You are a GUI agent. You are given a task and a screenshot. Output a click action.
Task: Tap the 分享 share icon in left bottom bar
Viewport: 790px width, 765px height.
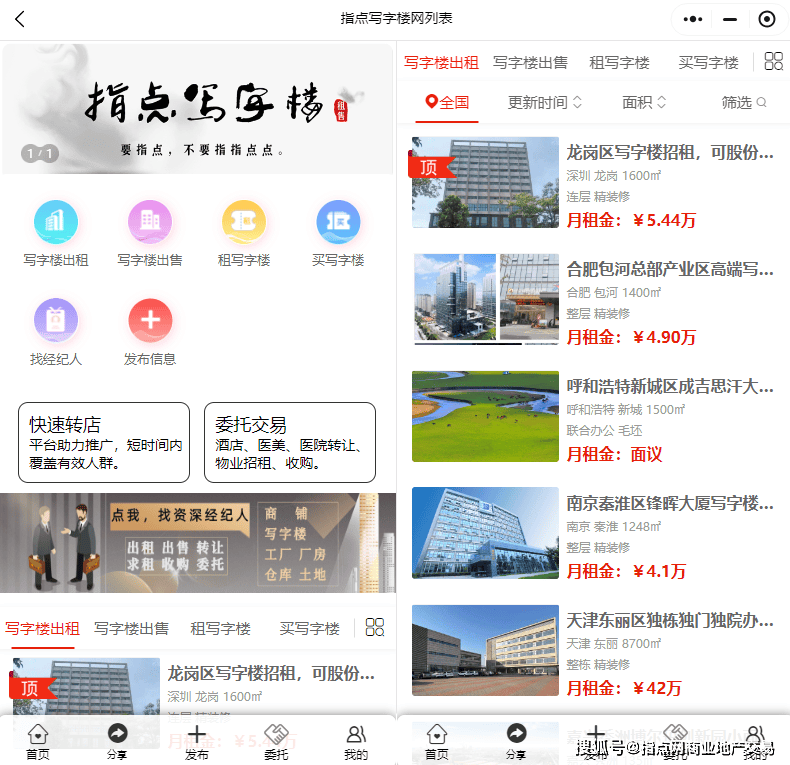click(117, 741)
